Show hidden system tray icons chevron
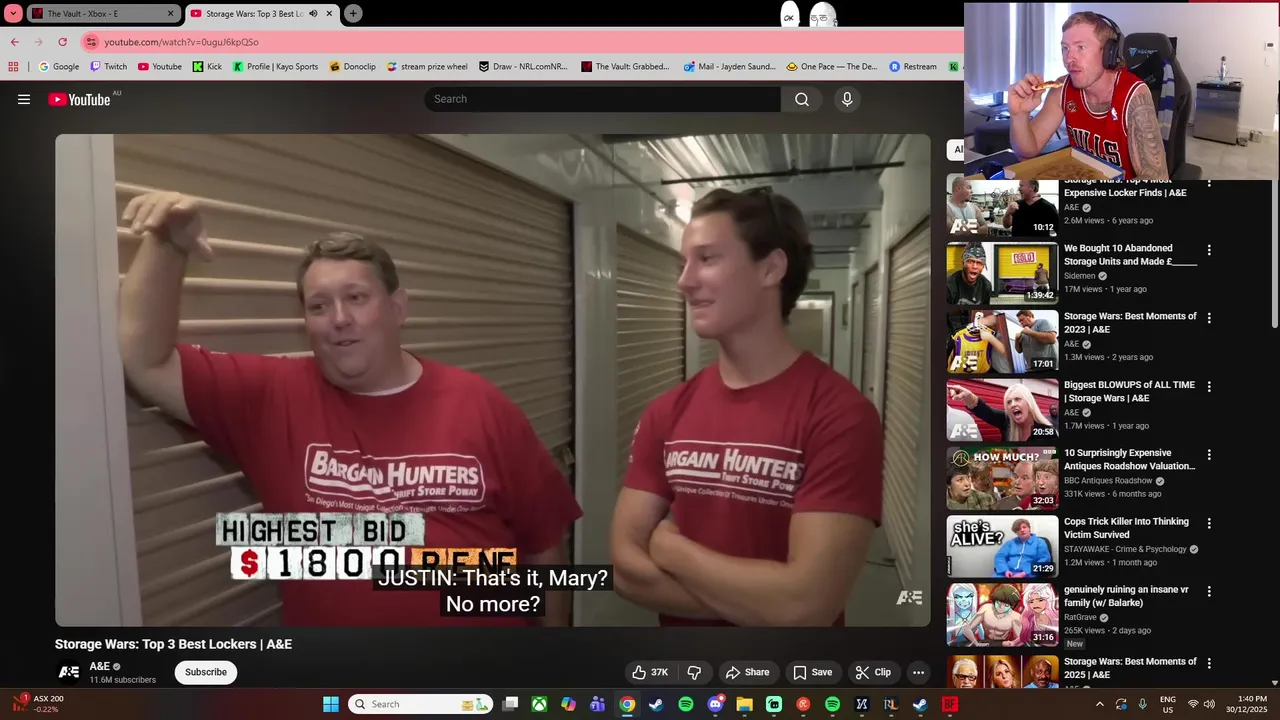Viewport: 1280px width, 720px height. pos(1100,704)
